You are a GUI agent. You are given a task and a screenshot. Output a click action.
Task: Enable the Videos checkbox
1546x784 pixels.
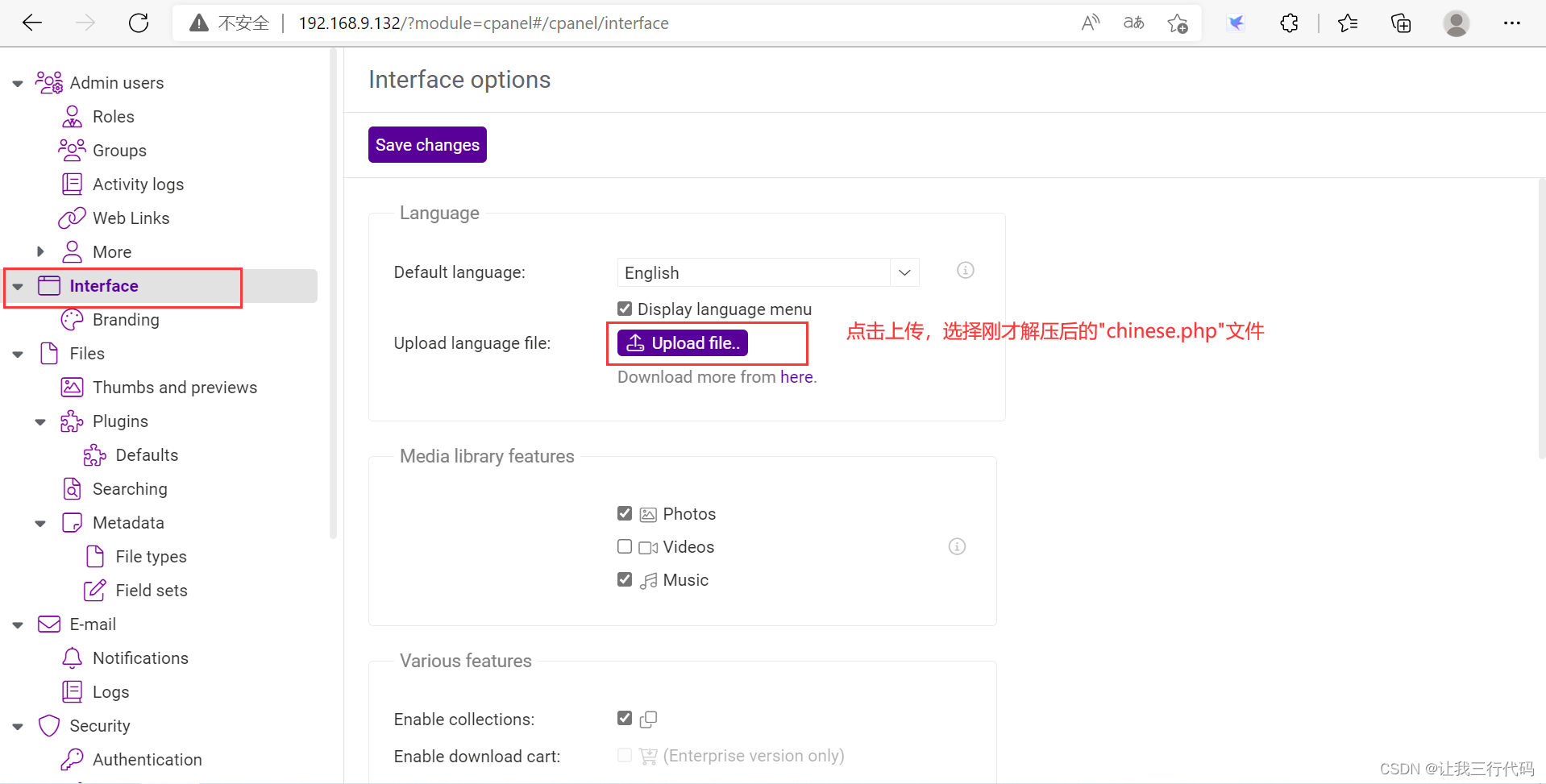625,546
